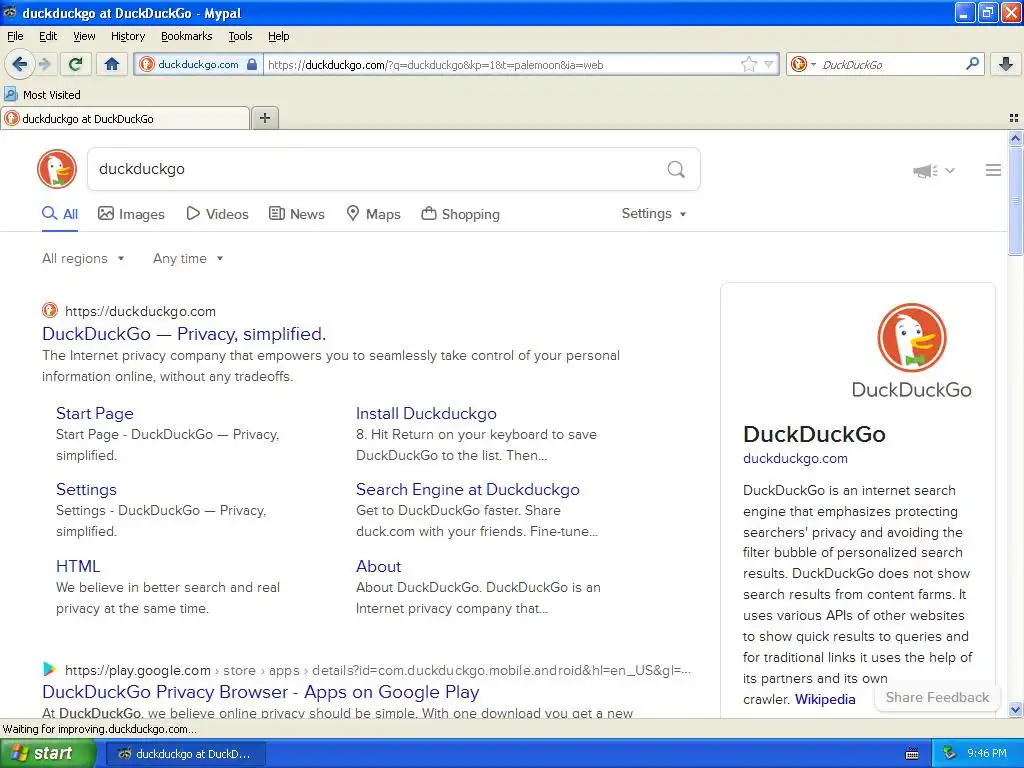1024x768 pixels.
Task: Click the vertical scrollbar thumb
Action: pos(1015,201)
